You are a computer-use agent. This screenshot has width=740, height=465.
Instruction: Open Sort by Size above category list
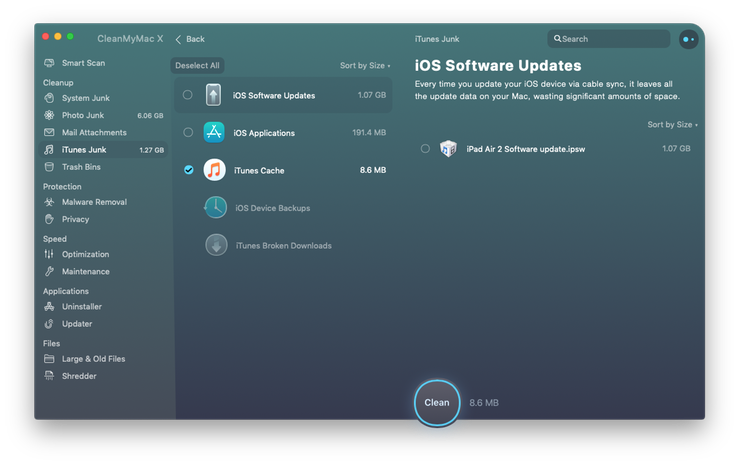(365, 66)
